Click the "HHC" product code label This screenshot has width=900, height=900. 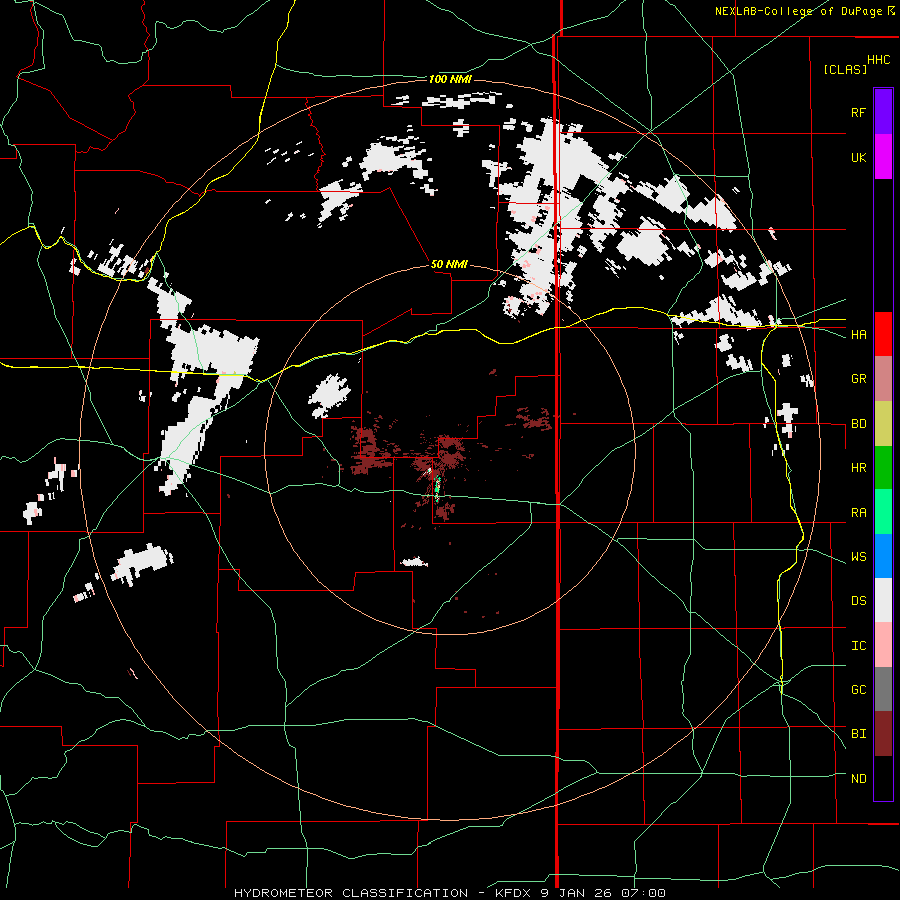tap(878, 60)
